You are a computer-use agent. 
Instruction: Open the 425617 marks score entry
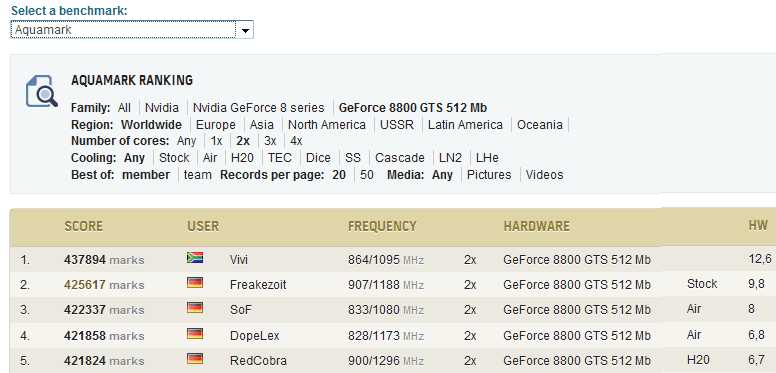tap(104, 285)
